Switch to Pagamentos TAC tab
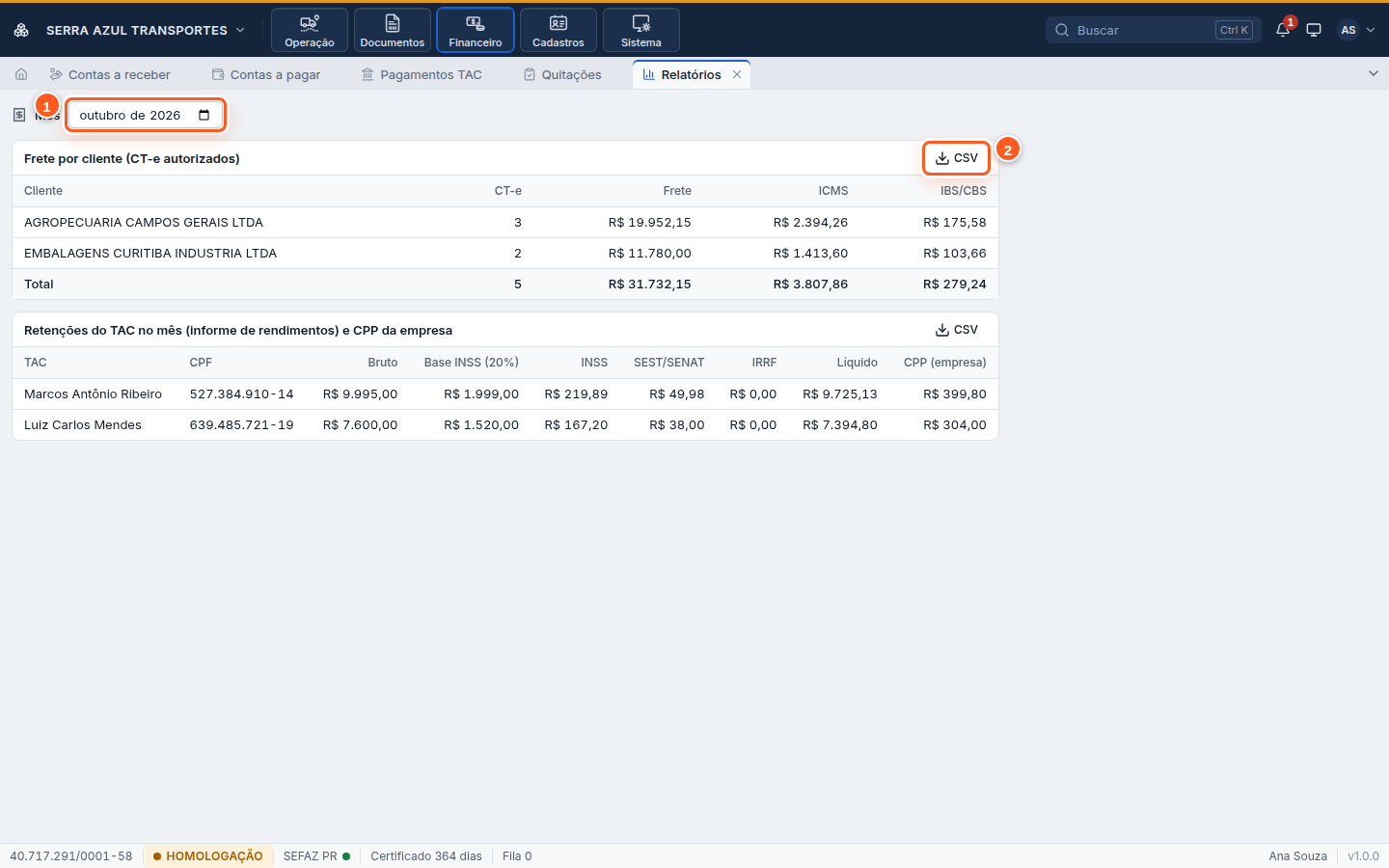The image size is (1389, 868). (422, 74)
